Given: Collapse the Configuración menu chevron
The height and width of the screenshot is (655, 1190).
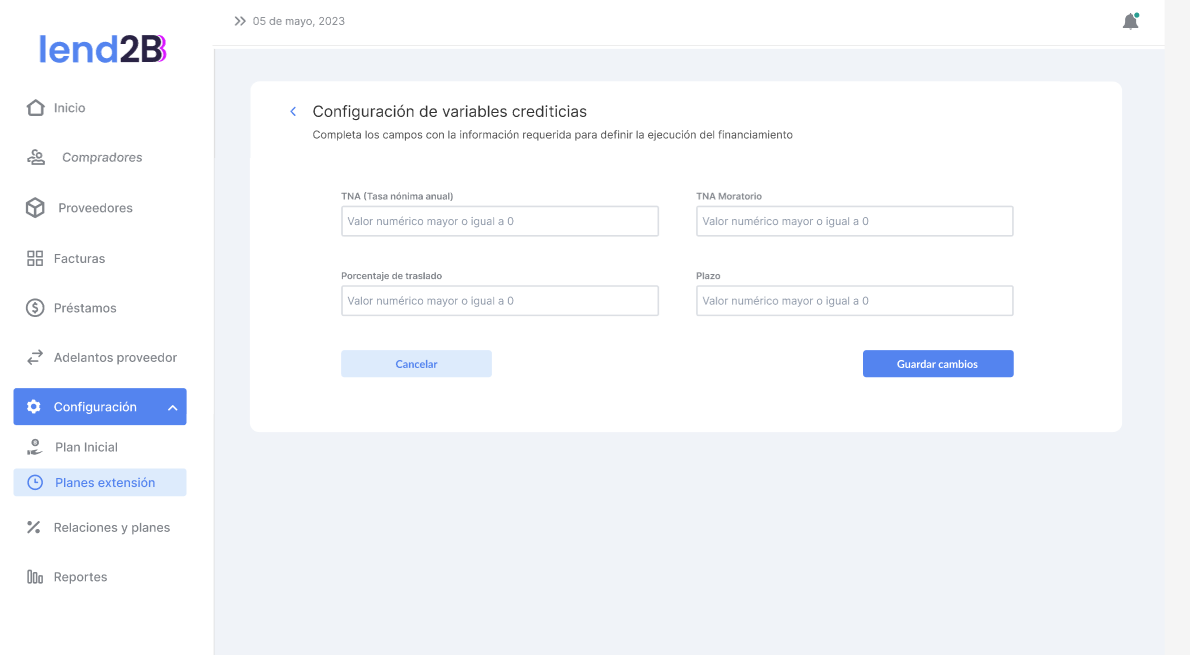Looking at the screenshot, I should click(x=172, y=408).
